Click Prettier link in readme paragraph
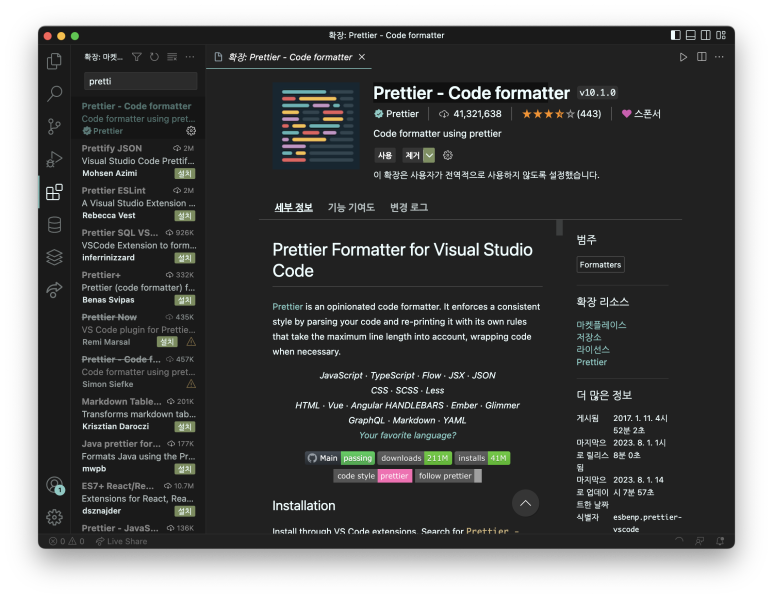 coord(287,307)
